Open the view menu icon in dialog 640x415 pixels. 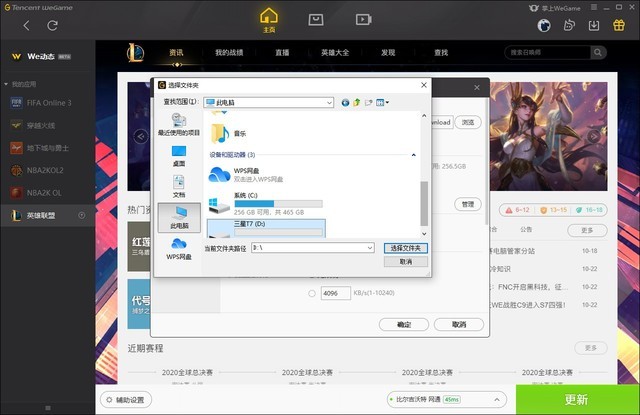(x=382, y=102)
